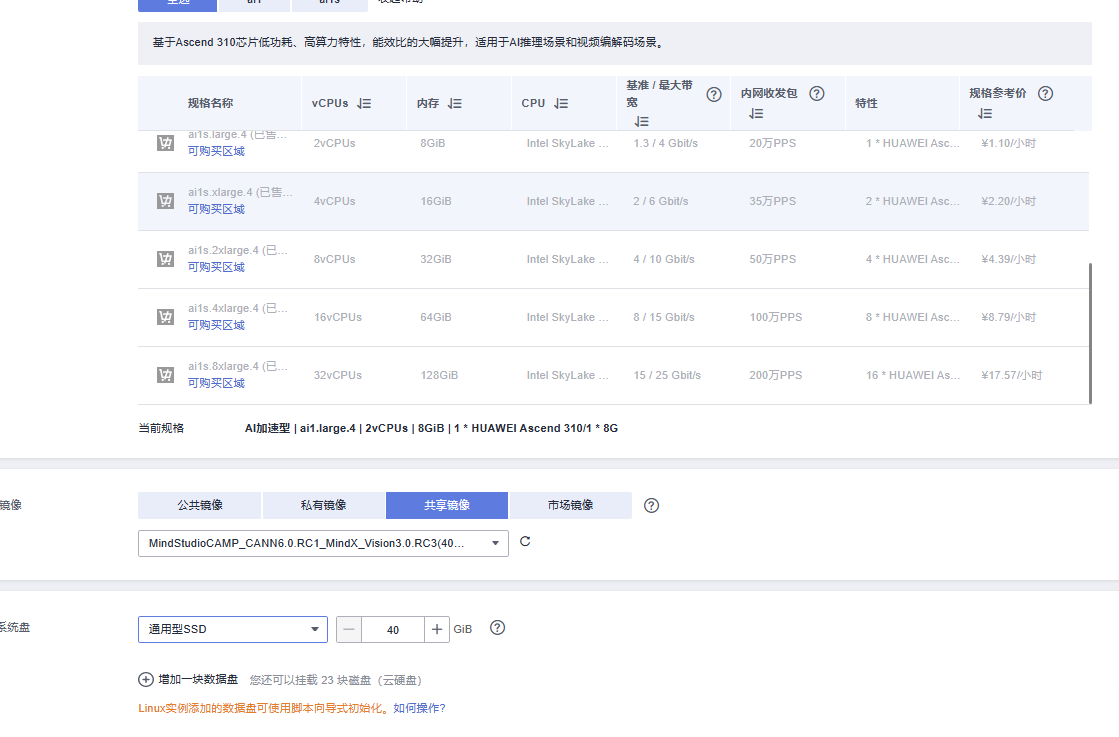
Task: Open 通用型SSD disk type dropdown
Action: (x=233, y=629)
